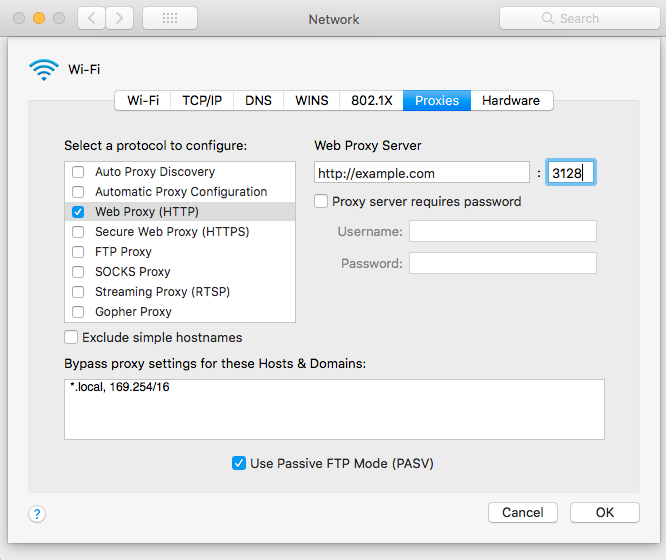666x560 pixels.
Task: Enable Exclude simple hostnames option
Action: click(x=71, y=337)
